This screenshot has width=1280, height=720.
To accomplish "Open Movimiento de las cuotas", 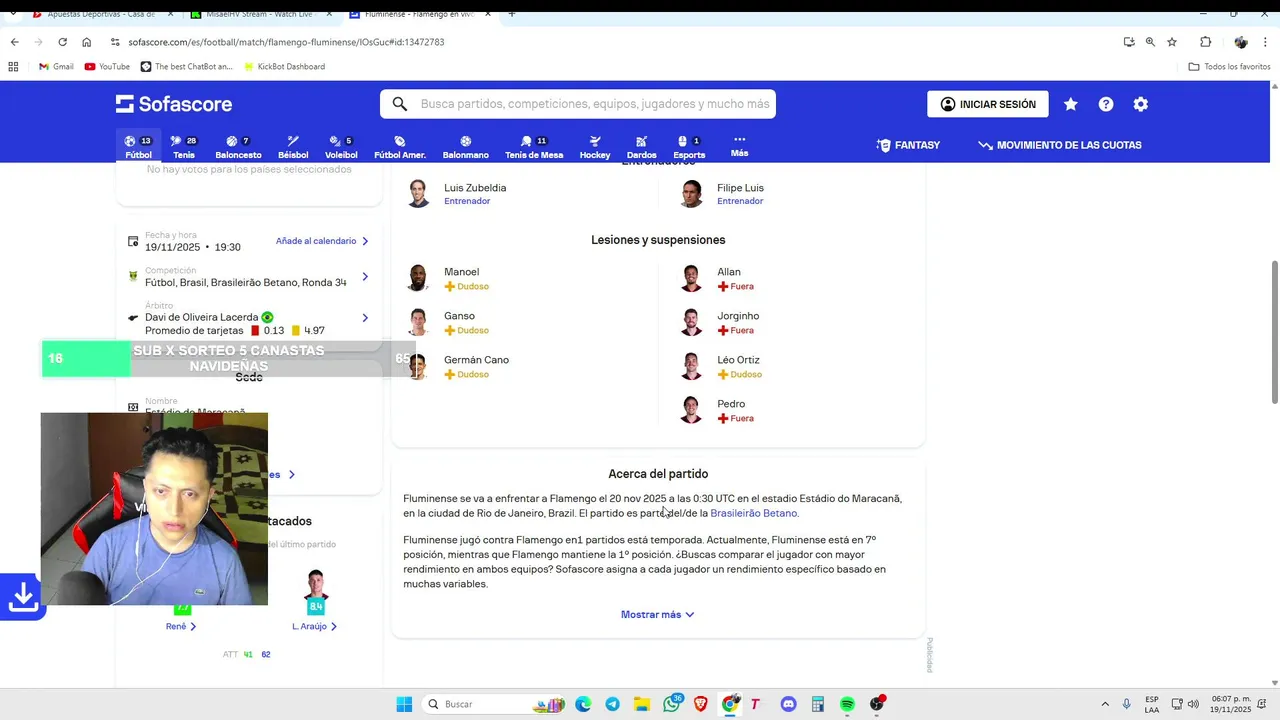I will click(x=1060, y=145).
